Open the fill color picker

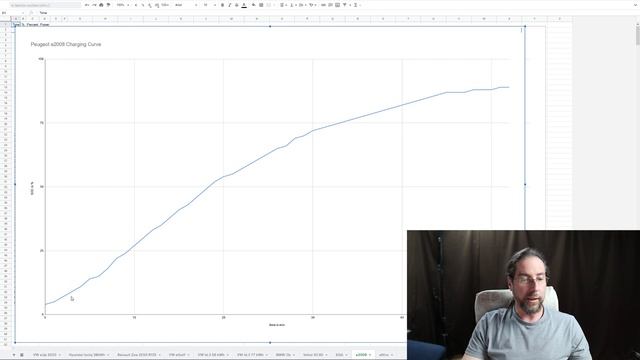pyautogui.click(x=253, y=5)
